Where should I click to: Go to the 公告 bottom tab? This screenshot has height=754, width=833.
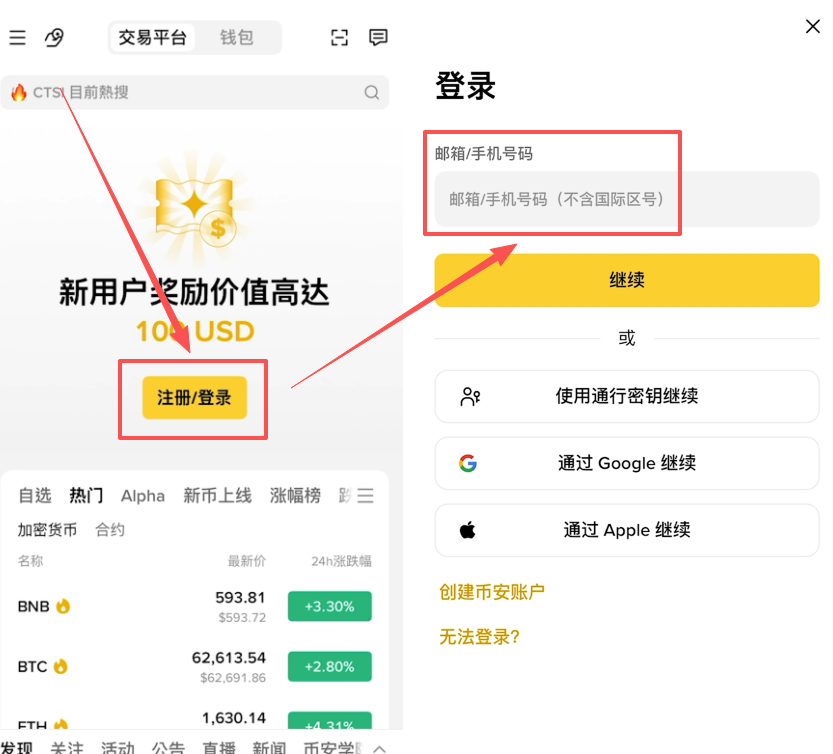pos(168,748)
